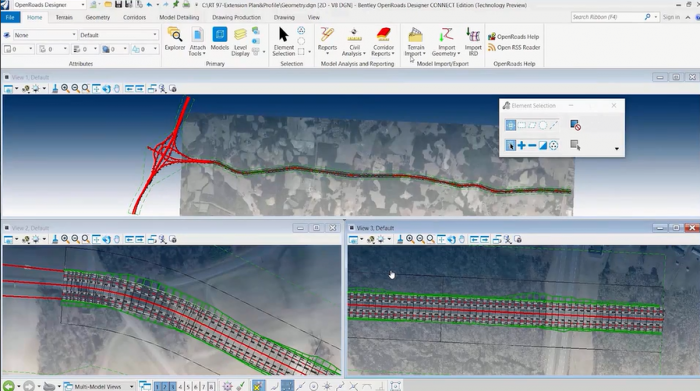Click the Search Ribbon input field

pos(607,17)
